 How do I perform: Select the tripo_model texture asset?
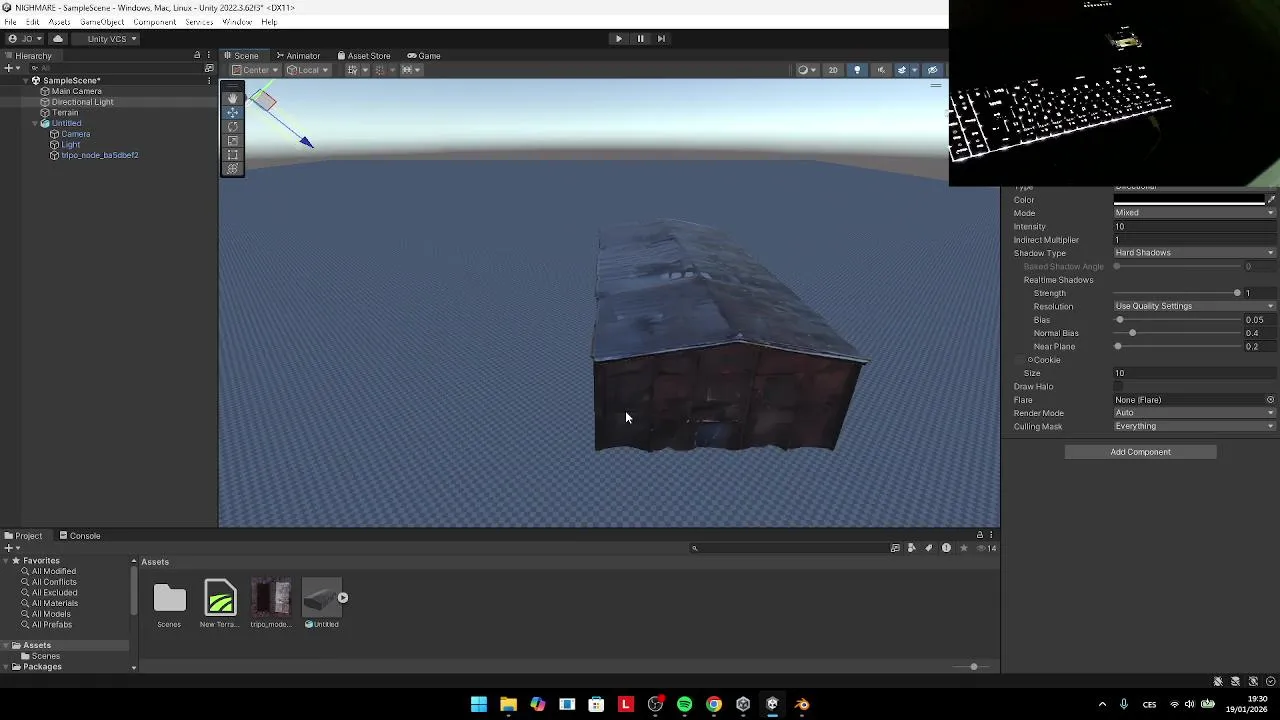[271, 598]
